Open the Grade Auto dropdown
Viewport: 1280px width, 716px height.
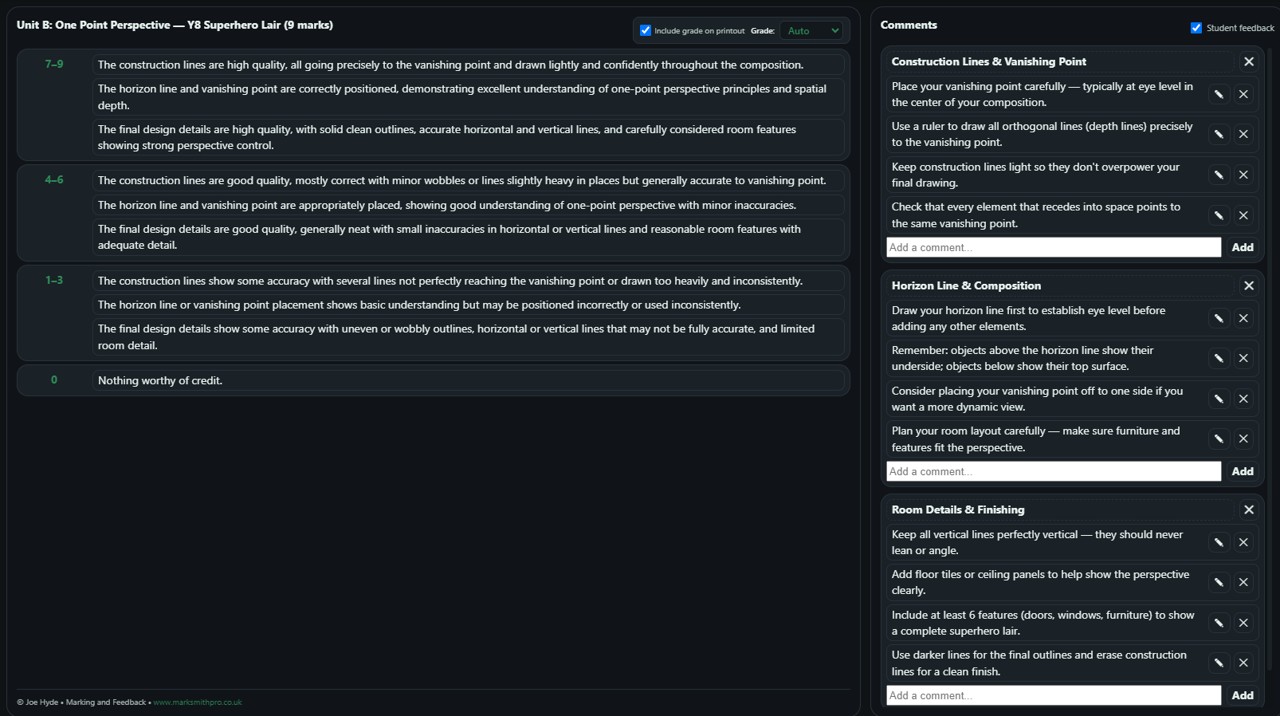click(812, 31)
